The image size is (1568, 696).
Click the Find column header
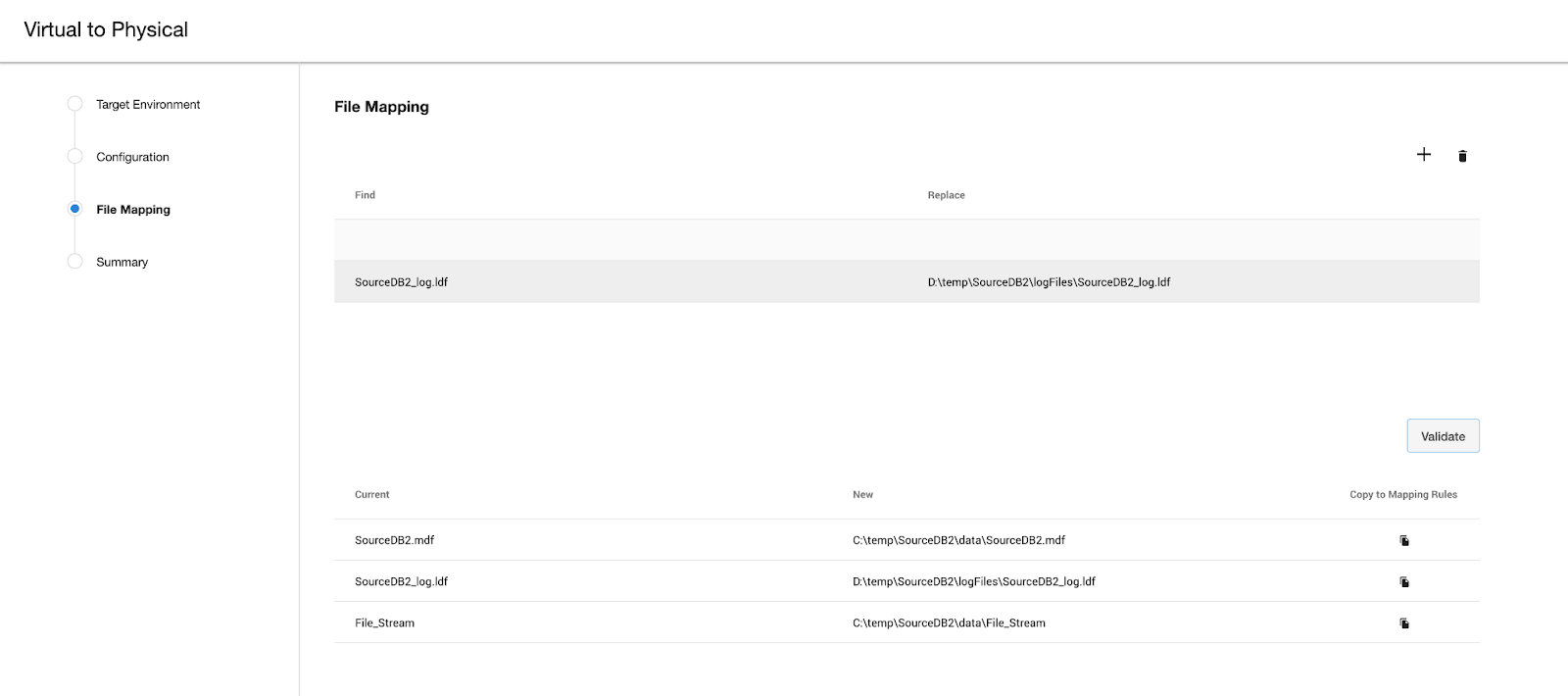coord(365,195)
